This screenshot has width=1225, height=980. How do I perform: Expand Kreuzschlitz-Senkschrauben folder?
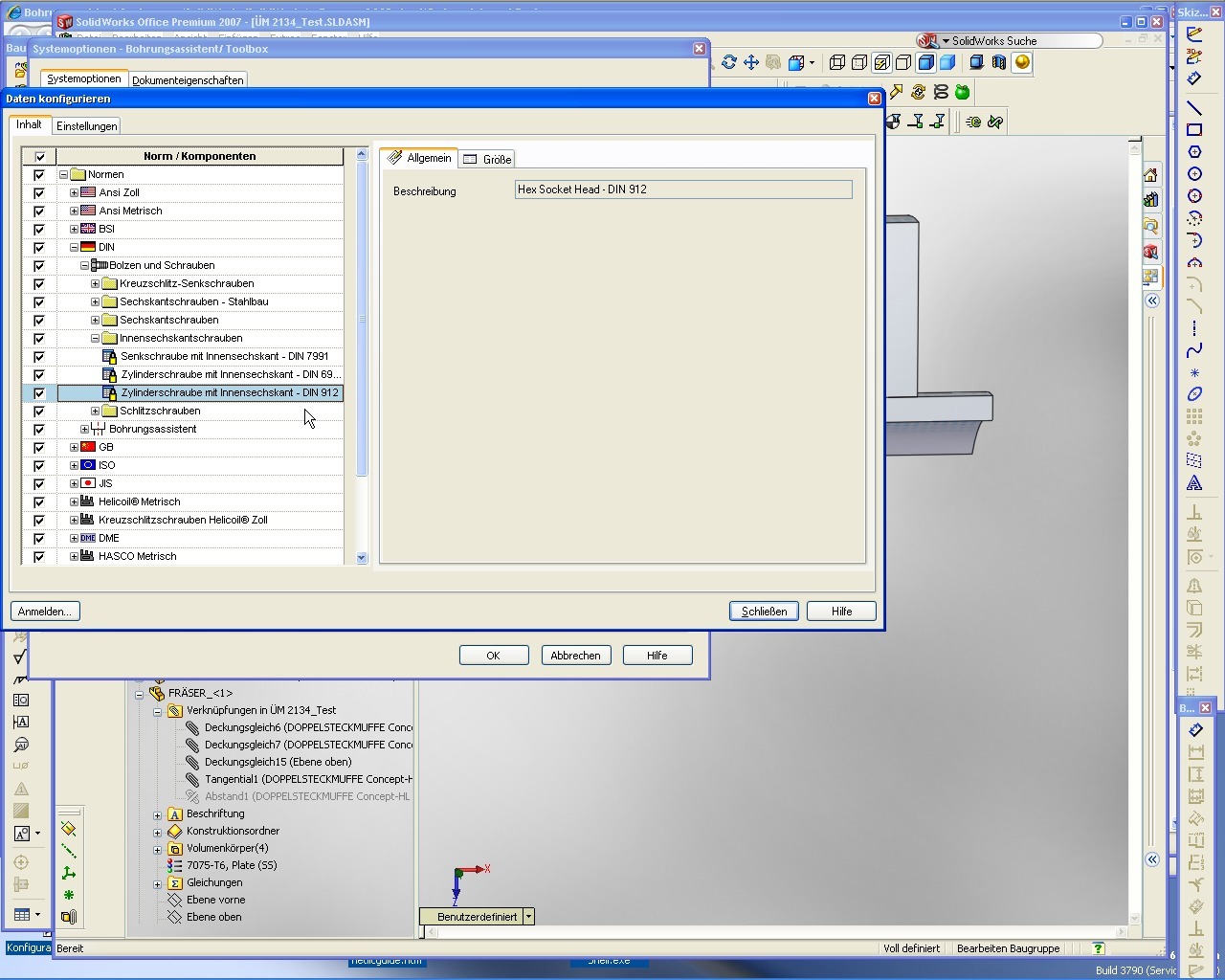pyautogui.click(x=95, y=283)
